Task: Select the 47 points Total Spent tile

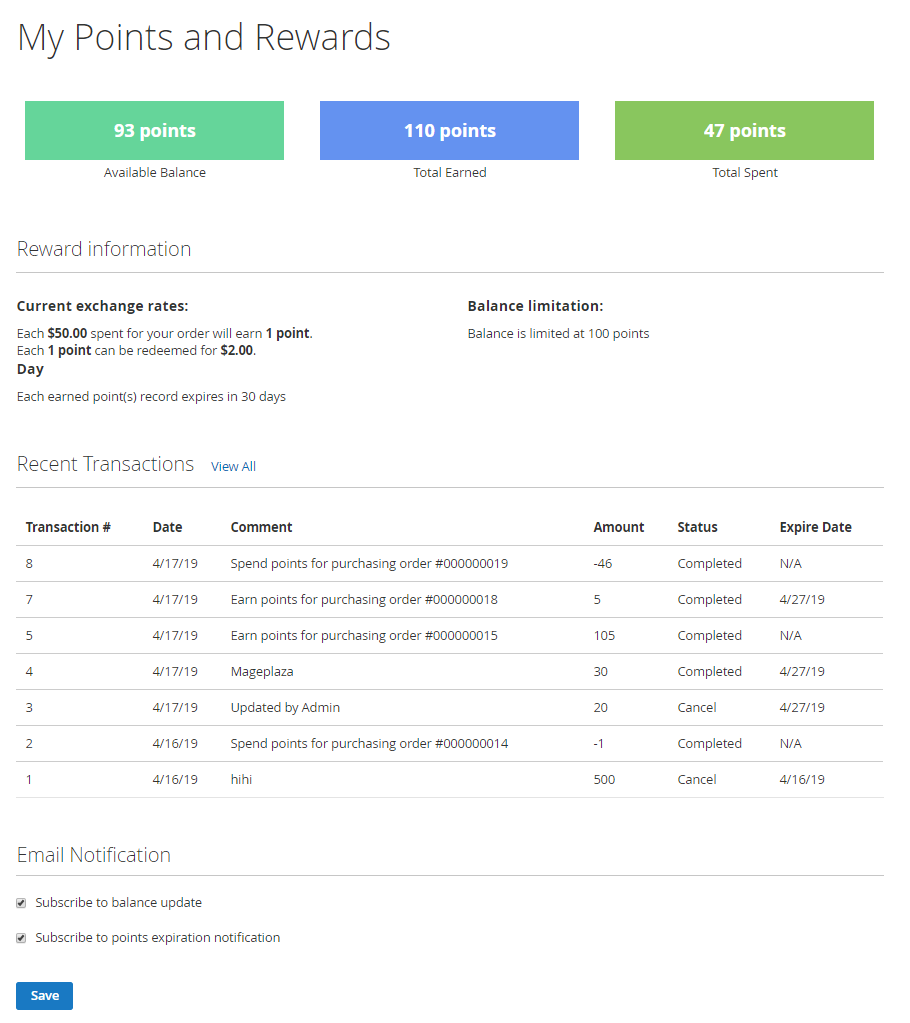Action: [x=744, y=131]
